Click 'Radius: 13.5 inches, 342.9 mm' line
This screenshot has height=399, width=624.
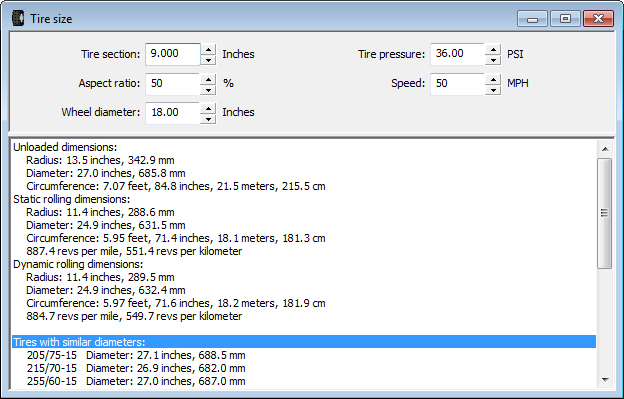[x=100, y=160]
